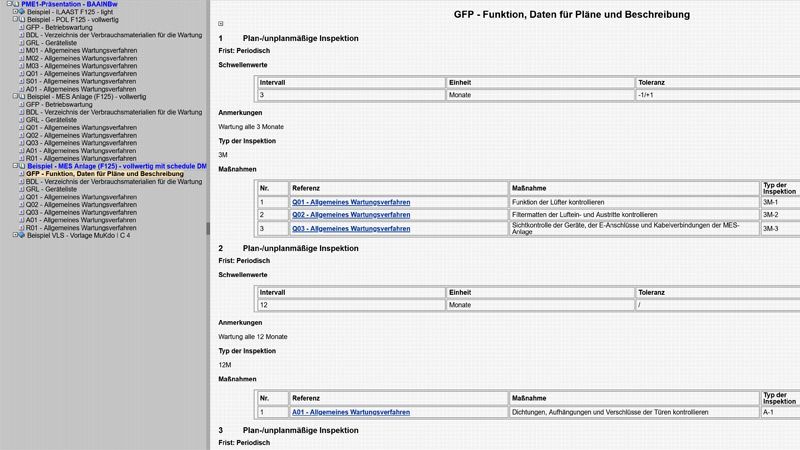Click the book icon beside Beispiel POL F125
Image resolution: width=800 pixels, height=450 pixels.
(22, 20)
